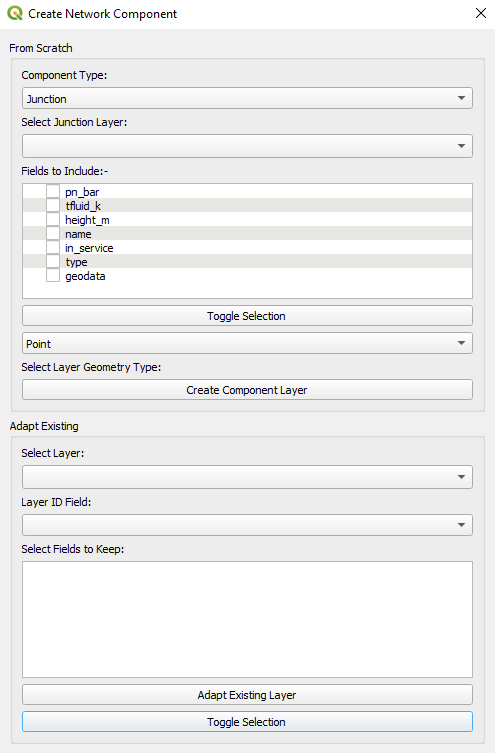This screenshot has width=495, height=753.
Task: Check the name field checkbox
Action: click(53, 233)
